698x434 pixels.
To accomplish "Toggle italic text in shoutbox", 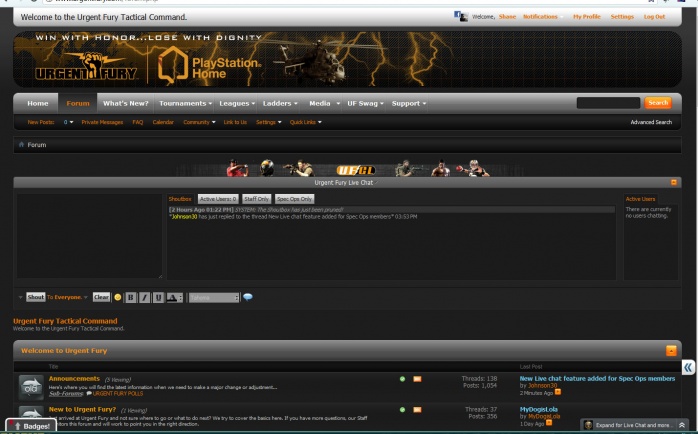I will (x=145, y=297).
